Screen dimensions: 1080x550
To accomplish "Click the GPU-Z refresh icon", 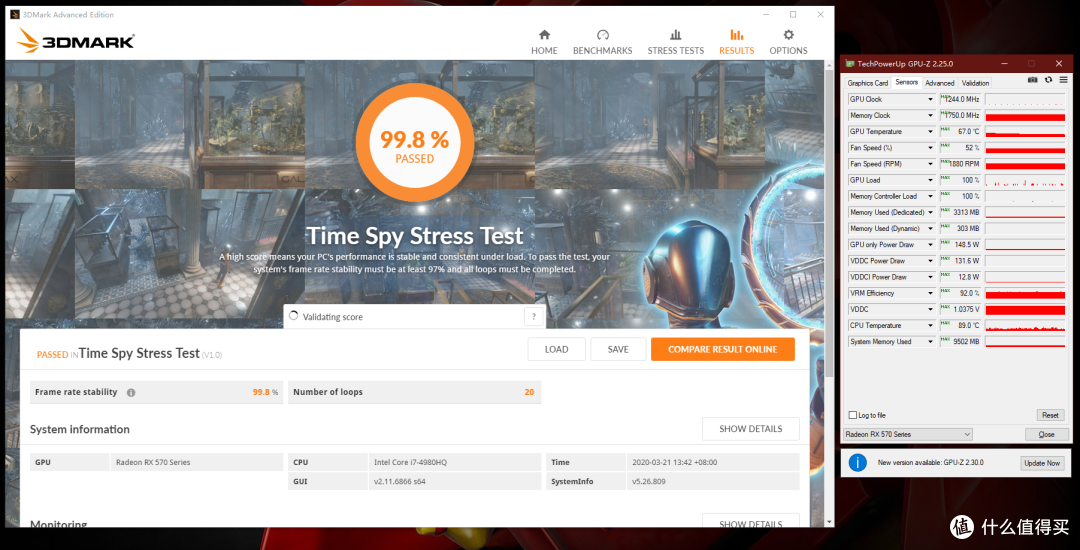I will click(1048, 81).
